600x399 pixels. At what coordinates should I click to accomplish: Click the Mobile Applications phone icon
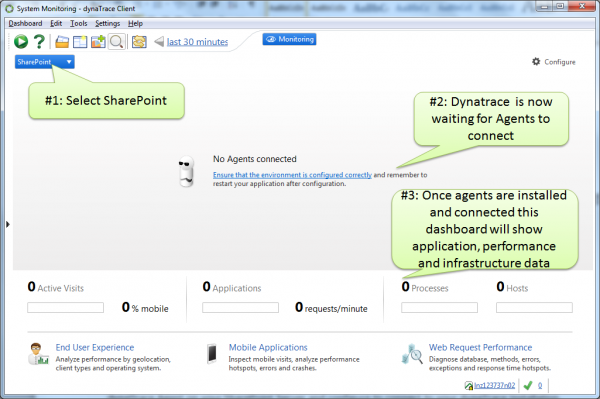point(212,353)
